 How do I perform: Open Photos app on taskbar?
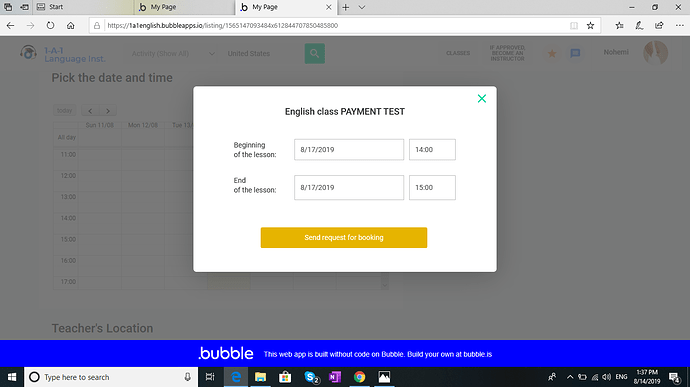384,377
